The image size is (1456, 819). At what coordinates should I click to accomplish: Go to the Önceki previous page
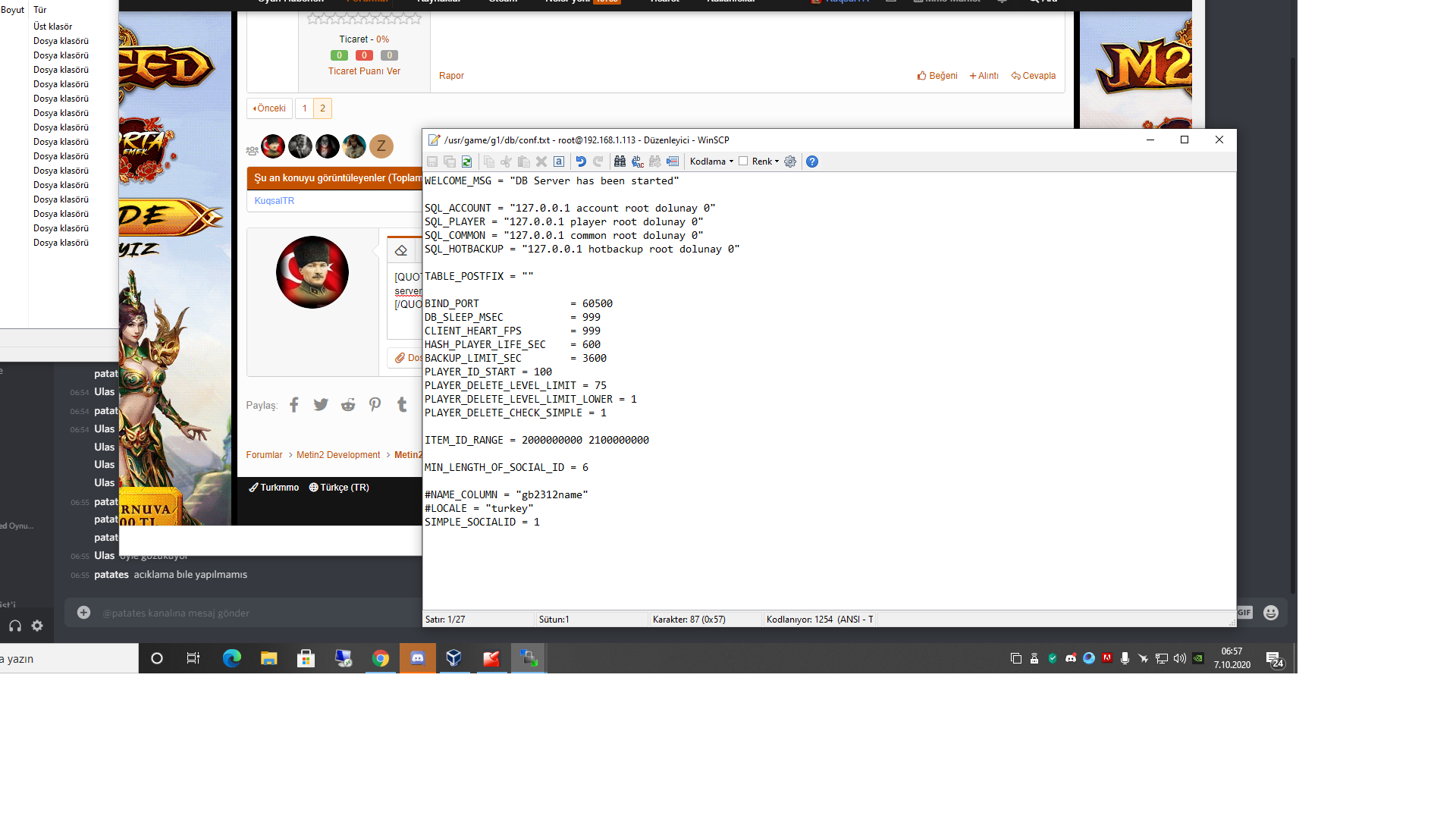point(269,108)
